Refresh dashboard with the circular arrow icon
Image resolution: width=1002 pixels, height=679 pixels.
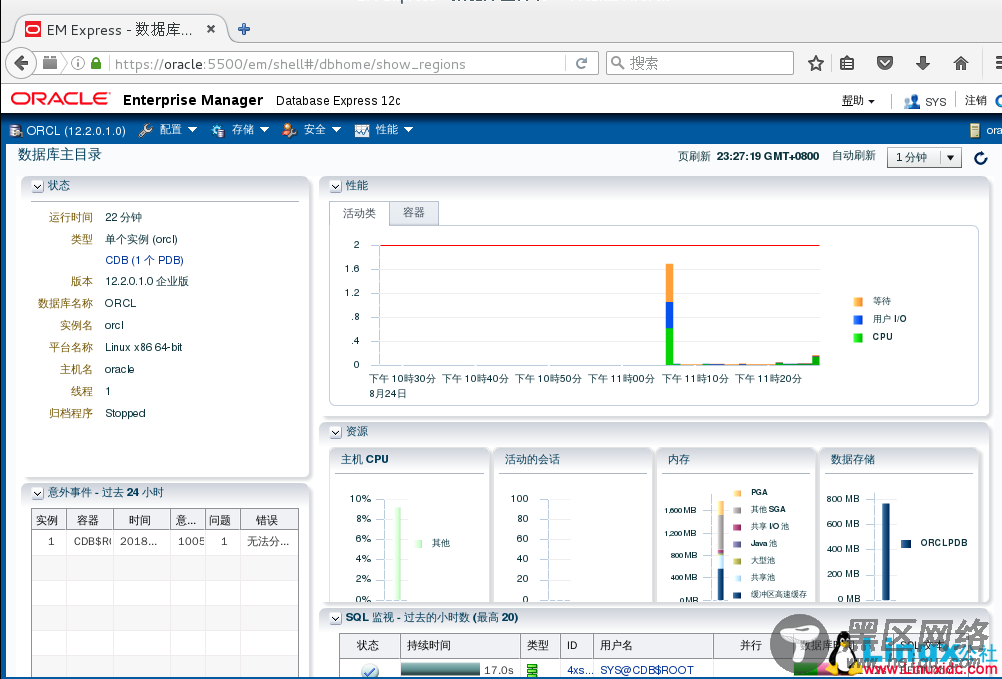coord(981,158)
